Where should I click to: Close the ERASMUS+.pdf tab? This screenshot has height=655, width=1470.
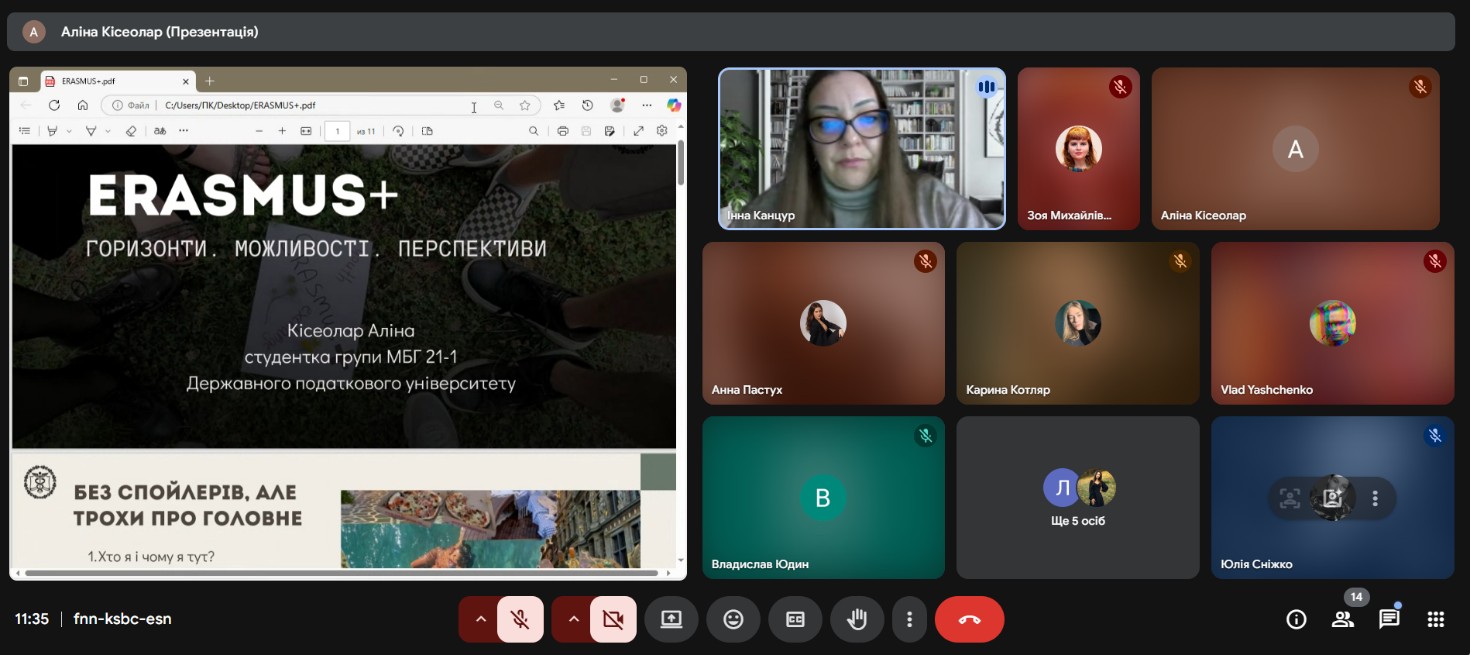coord(185,81)
